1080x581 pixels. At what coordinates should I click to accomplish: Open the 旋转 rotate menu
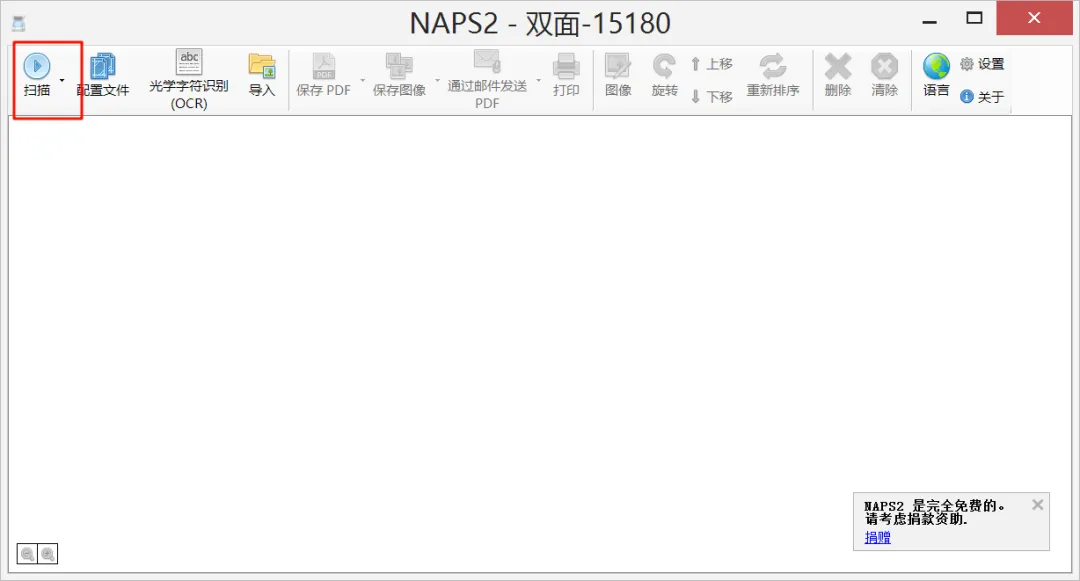pos(665,75)
